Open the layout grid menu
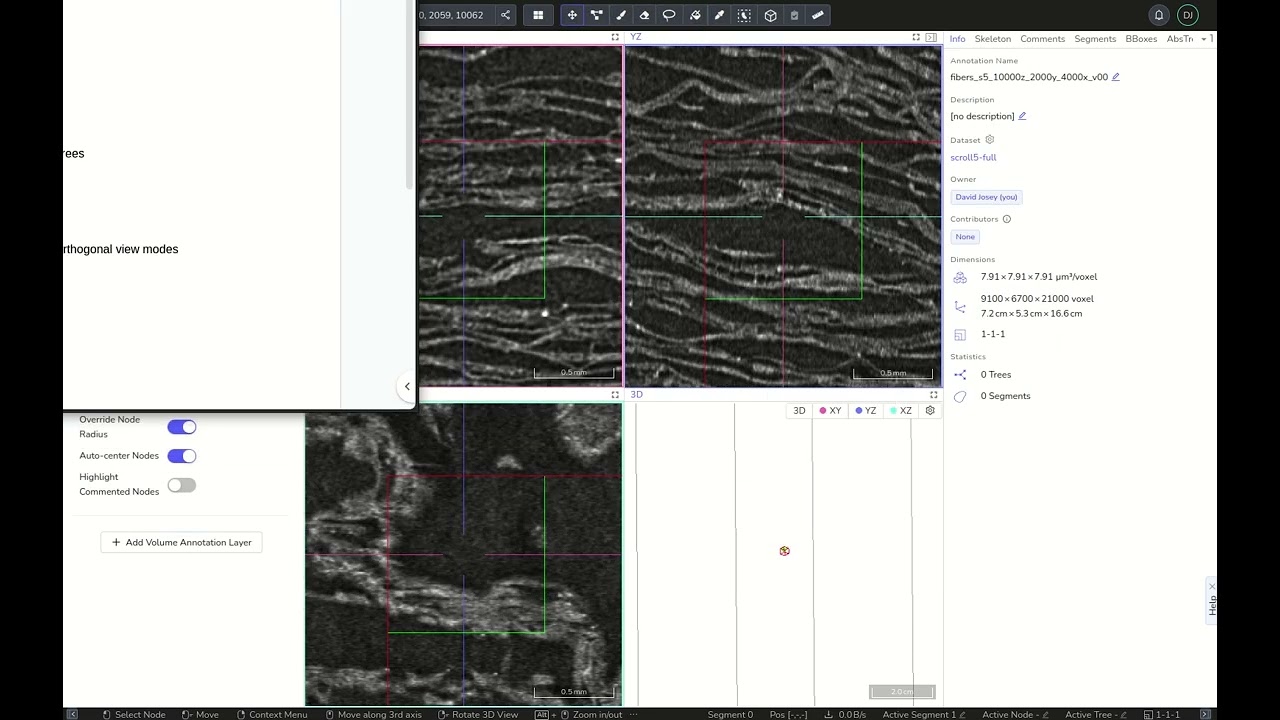1280x720 pixels. coord(538,15)
